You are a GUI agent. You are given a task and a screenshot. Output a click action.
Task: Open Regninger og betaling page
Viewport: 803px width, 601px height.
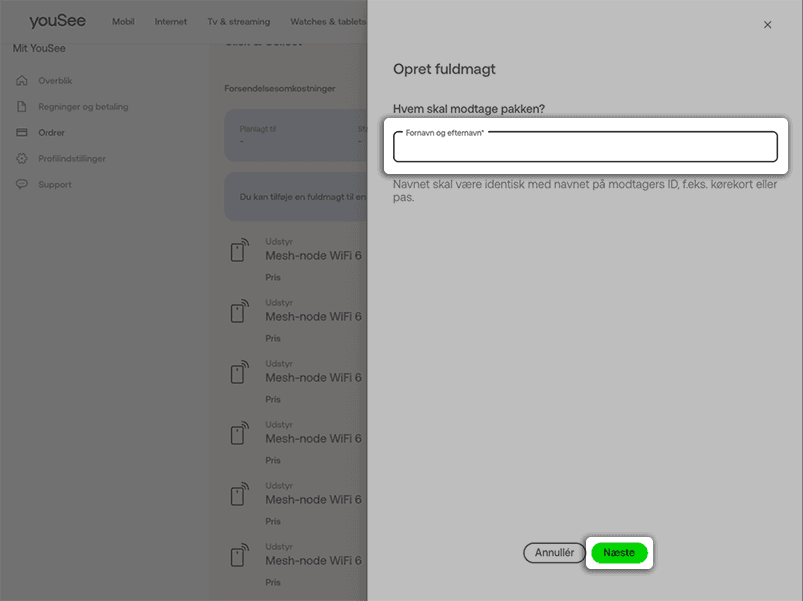pyautogui.click(x=83, y=107)
